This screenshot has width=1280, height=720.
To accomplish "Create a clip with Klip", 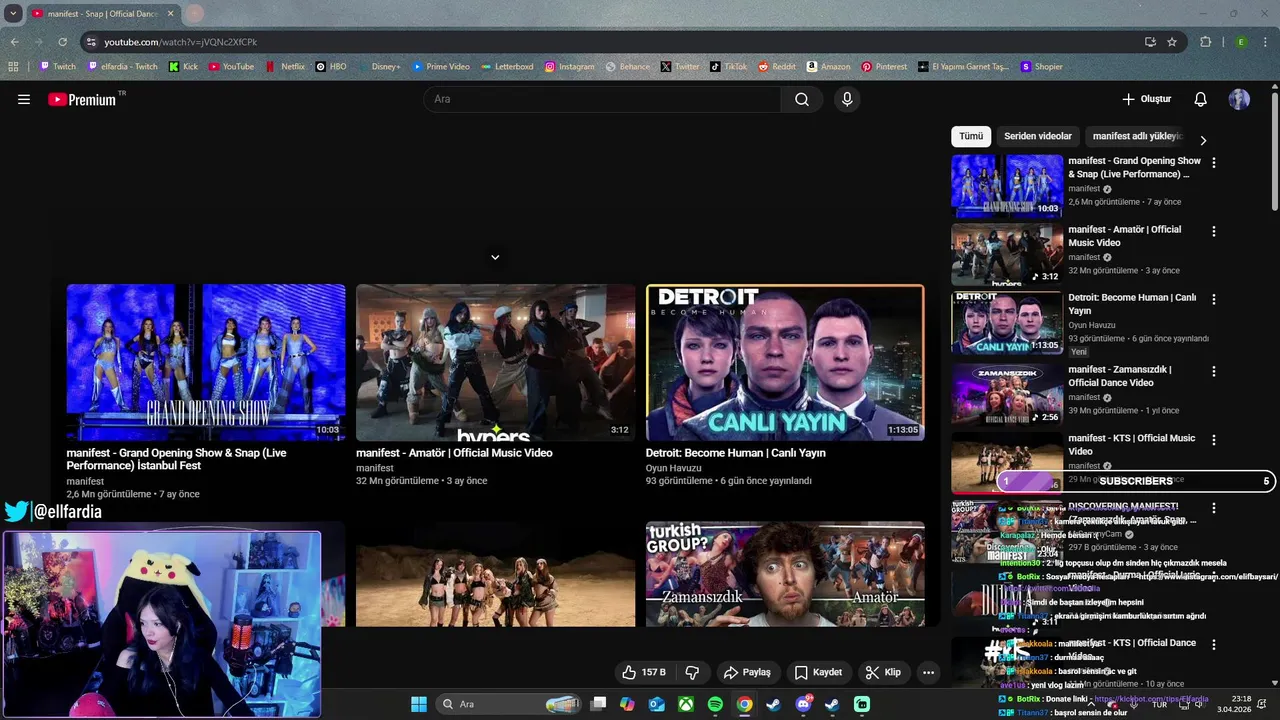I will [883, 672].
